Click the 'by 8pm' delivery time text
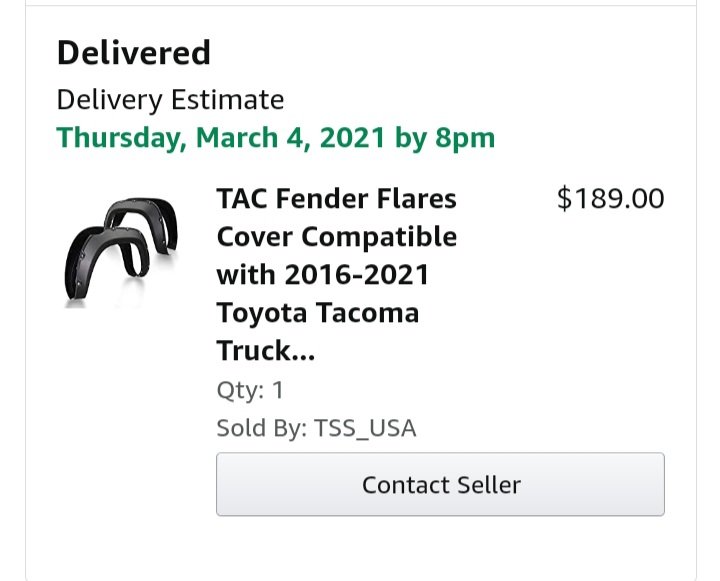Screen dimensions: 720x581 [x=445, y=138]
